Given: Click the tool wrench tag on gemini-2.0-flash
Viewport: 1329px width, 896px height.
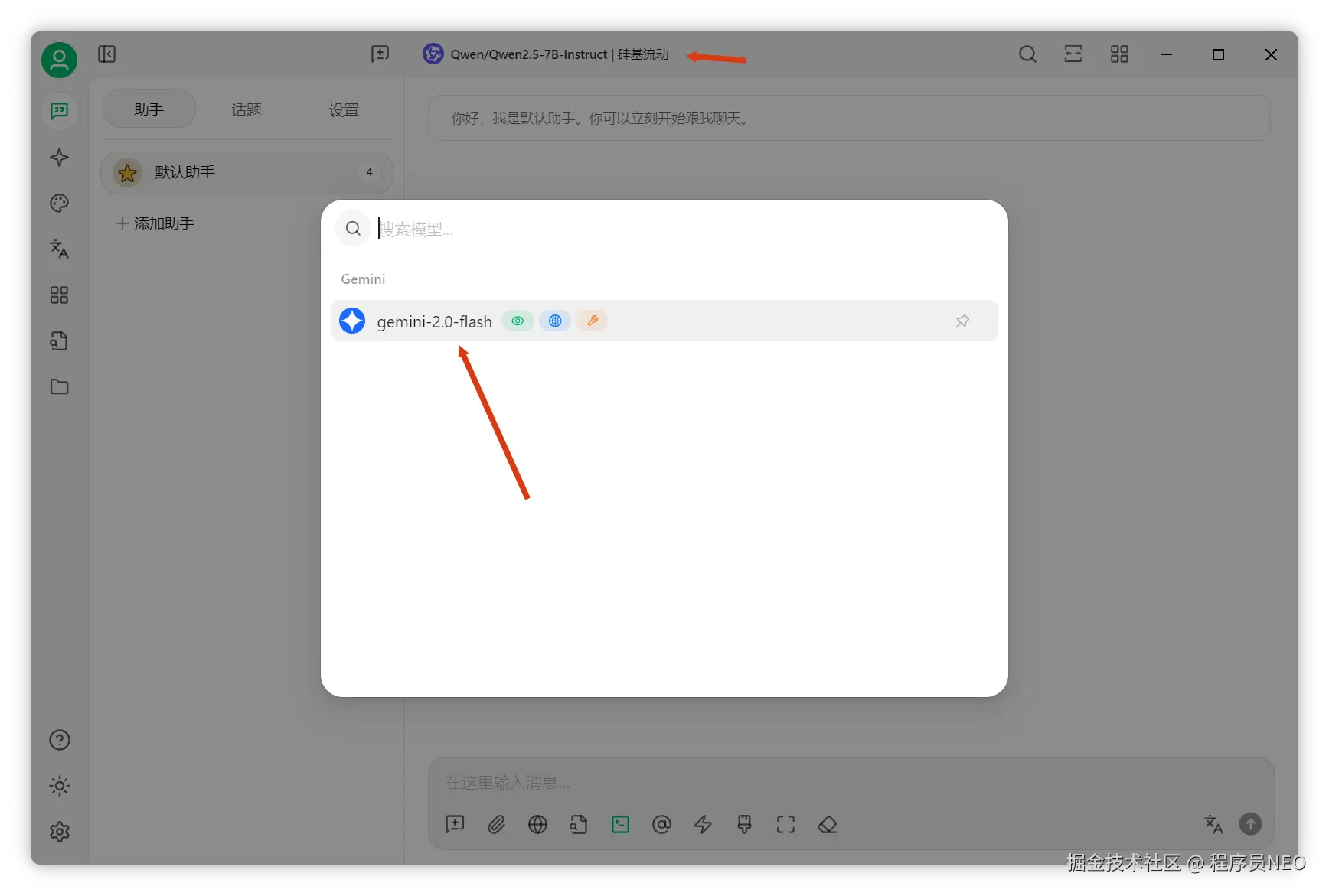Looking at the screenshot, I should tap(593, 321).
